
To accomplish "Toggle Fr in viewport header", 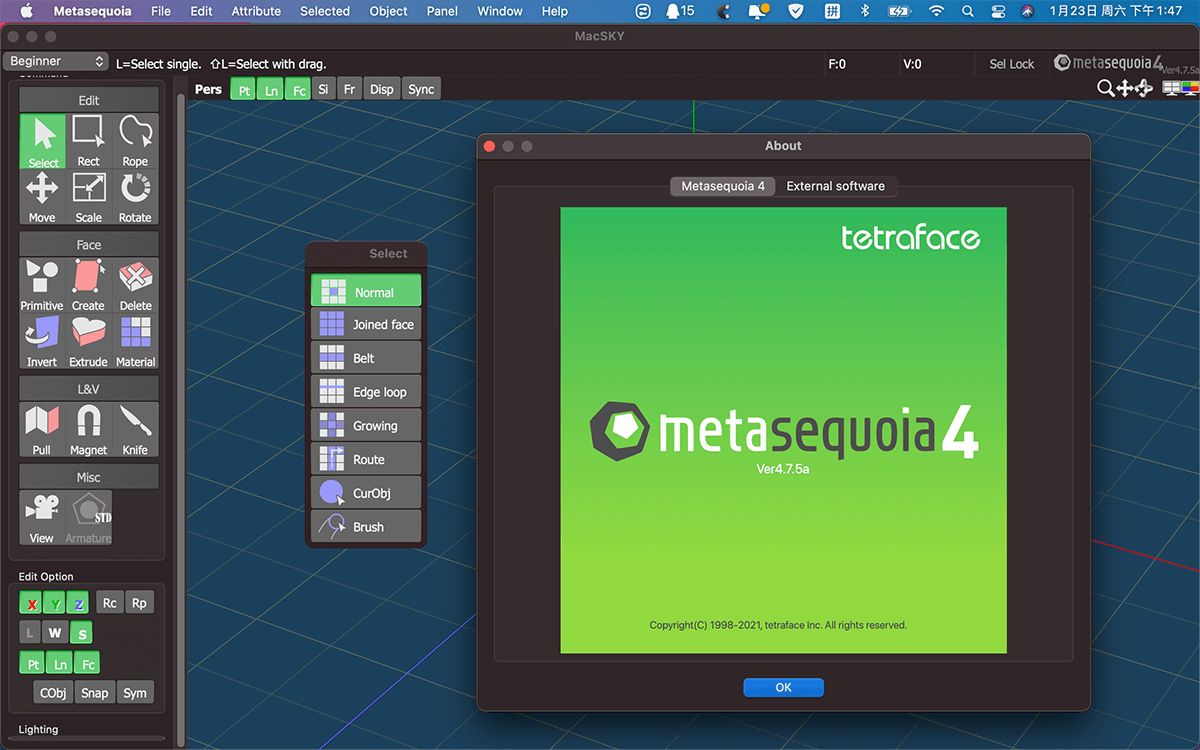I will pyautogui.click(x=349, y=89).
